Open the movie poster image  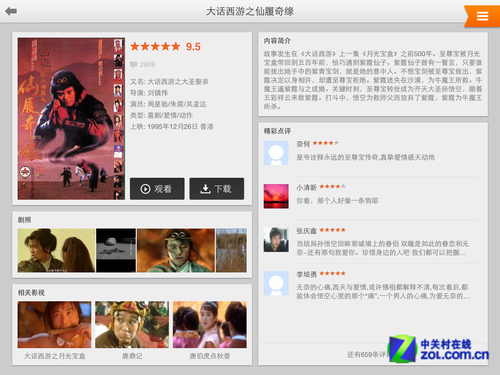(71, 119)
